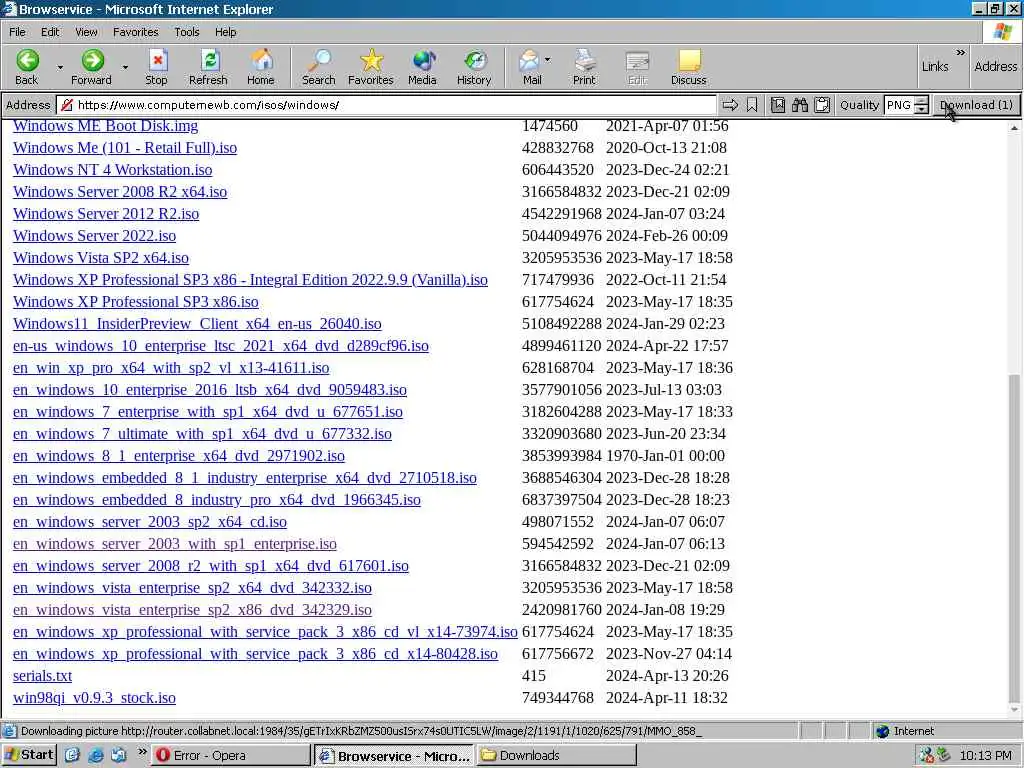Click serials.txt file size 415

534,676
